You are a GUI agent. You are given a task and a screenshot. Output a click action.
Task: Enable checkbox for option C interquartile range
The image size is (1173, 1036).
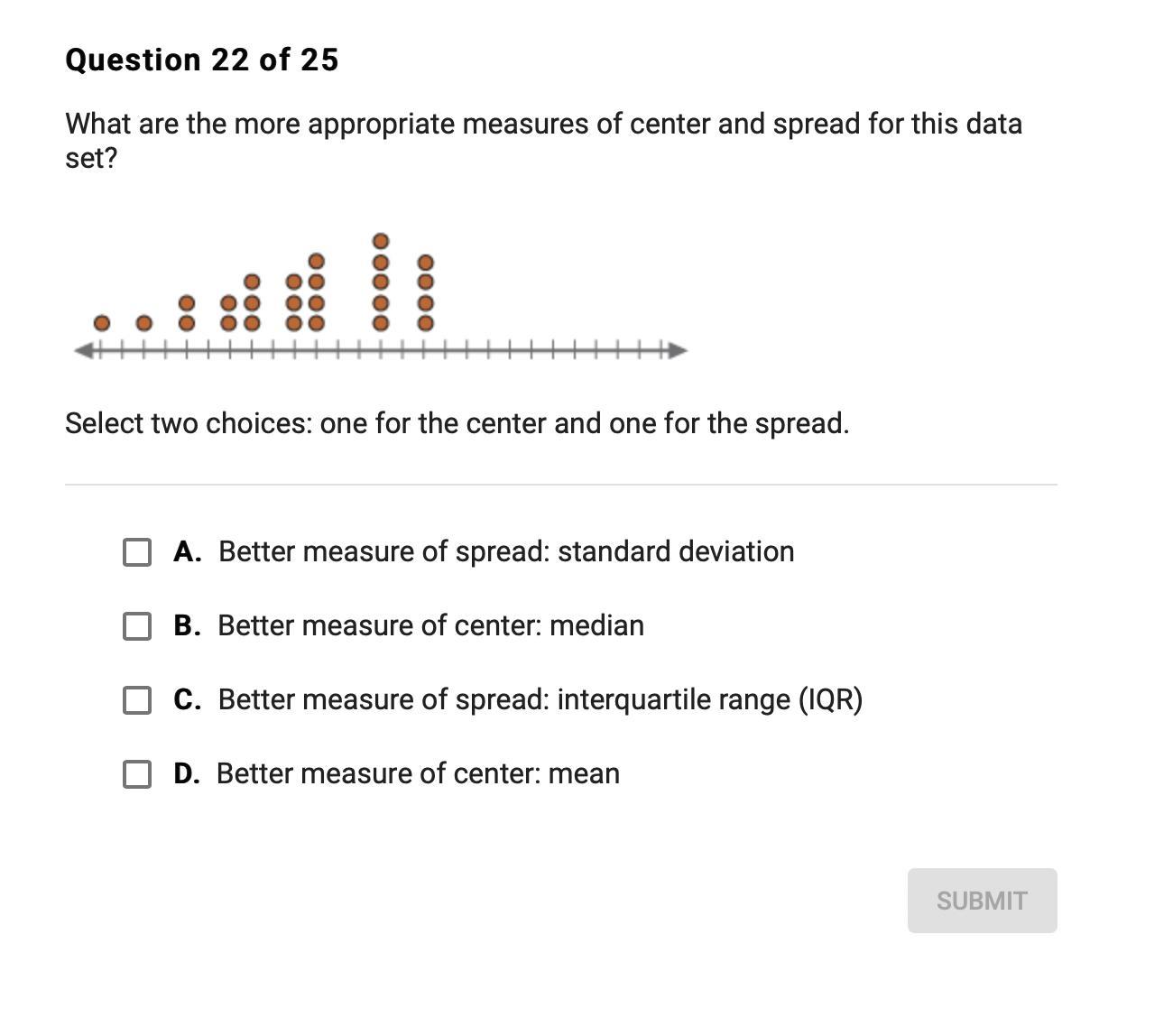coord(137,700)
